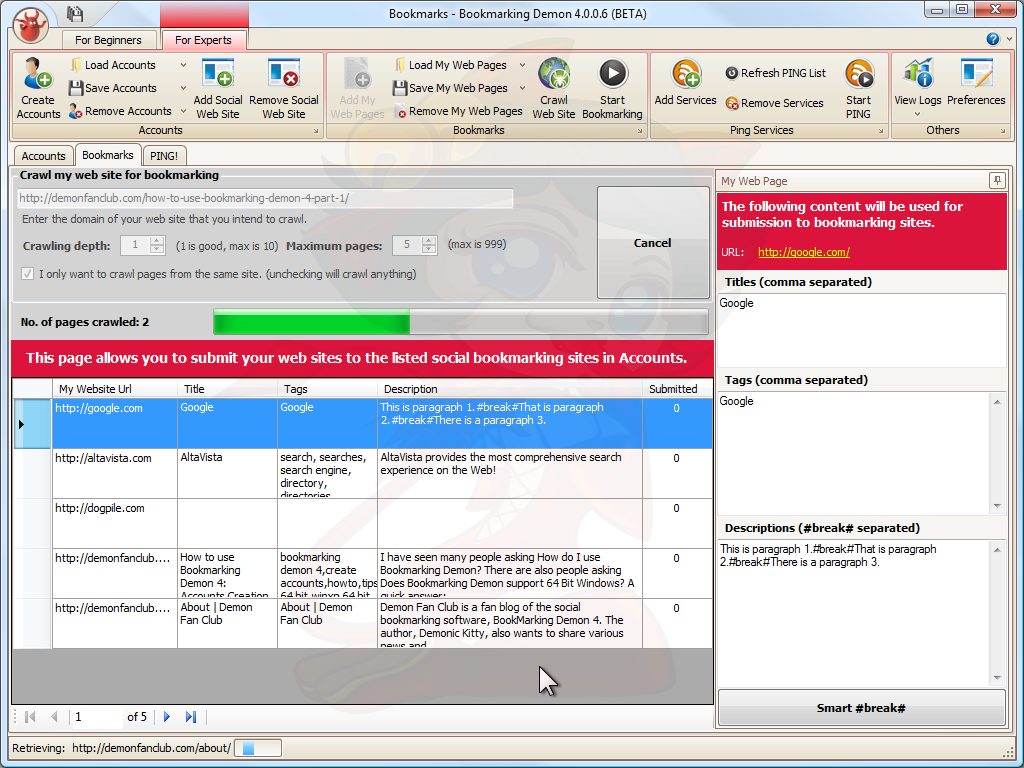The image size is (1024, 768).
Task: Open Others group dialog launcher
Action: click(x=1003, y=131)
